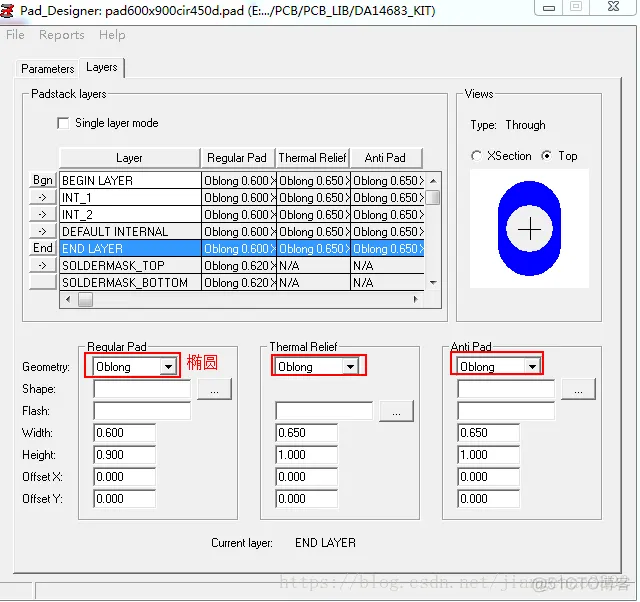Click the Pad Designer app icon in title bar
Viewport: 640px width, 602px height.
click(x=7, y=10)
